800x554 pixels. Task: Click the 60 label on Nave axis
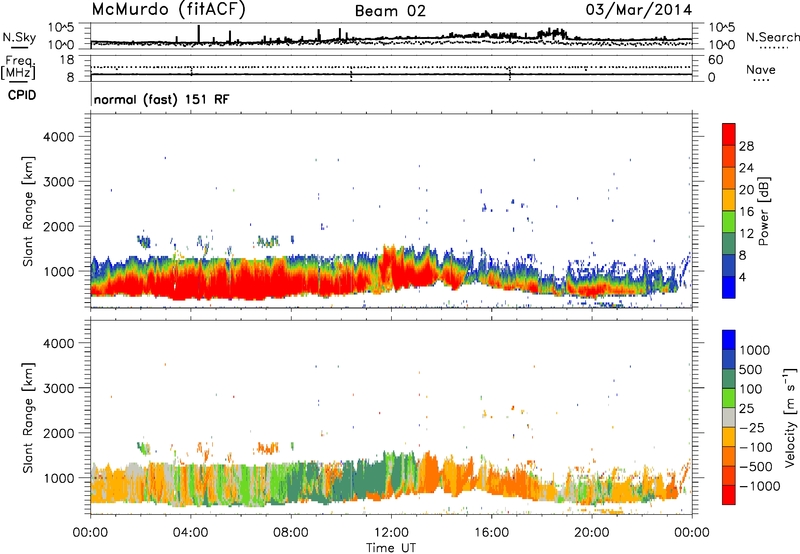coord(715,60)
